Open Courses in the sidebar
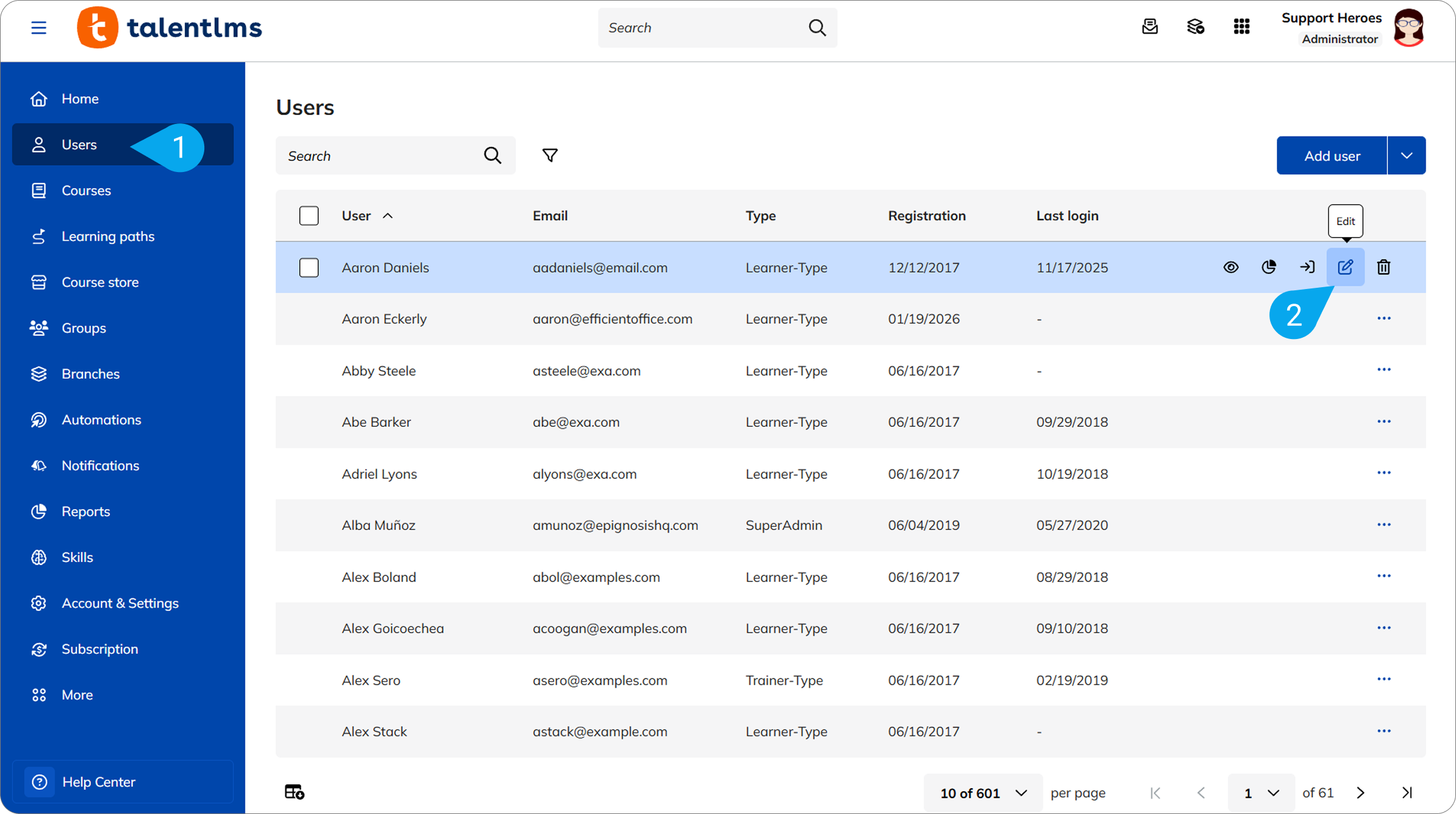This screenshot has width=1456, height=814. 123,190
